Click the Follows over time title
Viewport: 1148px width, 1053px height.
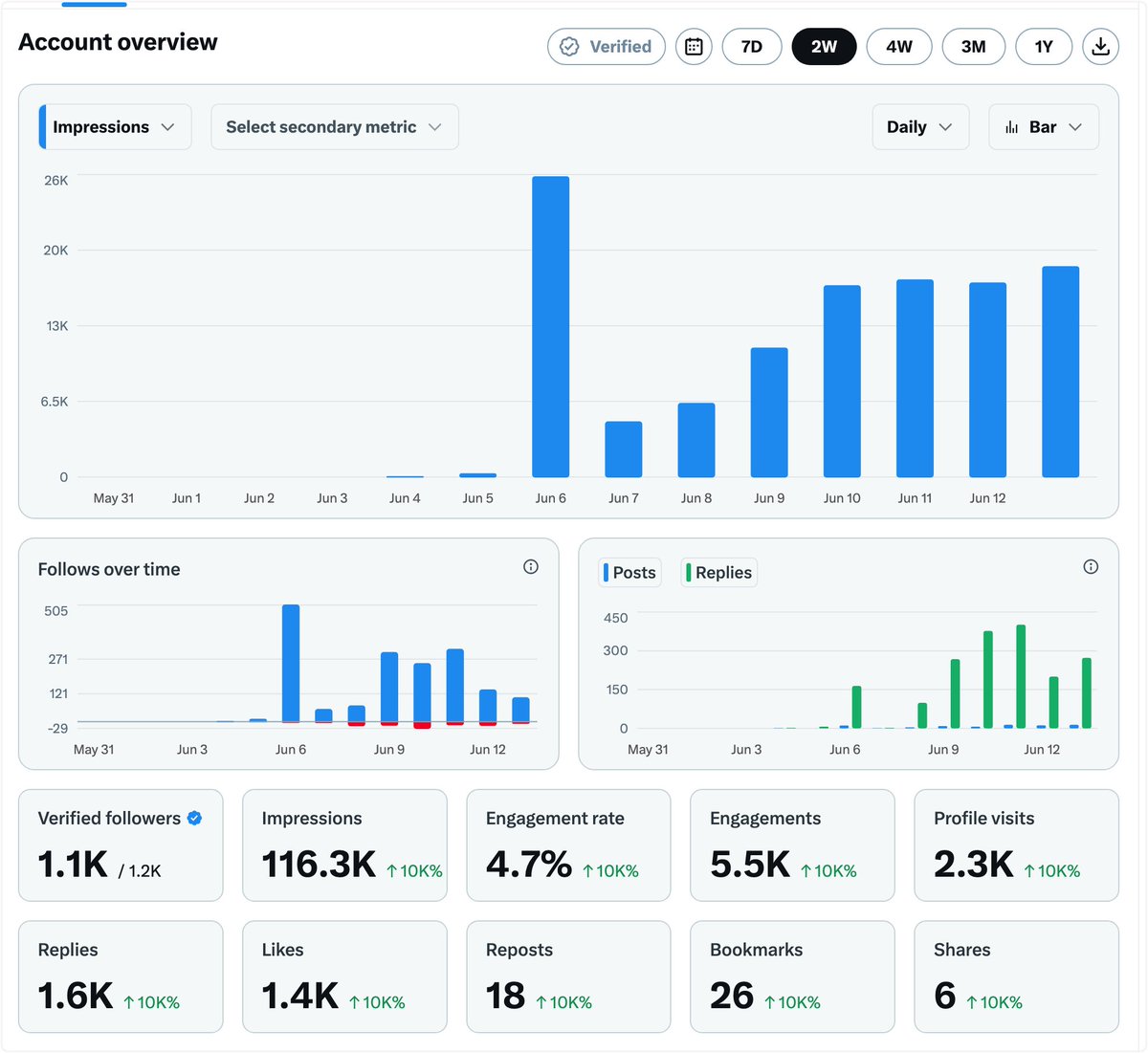pos(109,569)
